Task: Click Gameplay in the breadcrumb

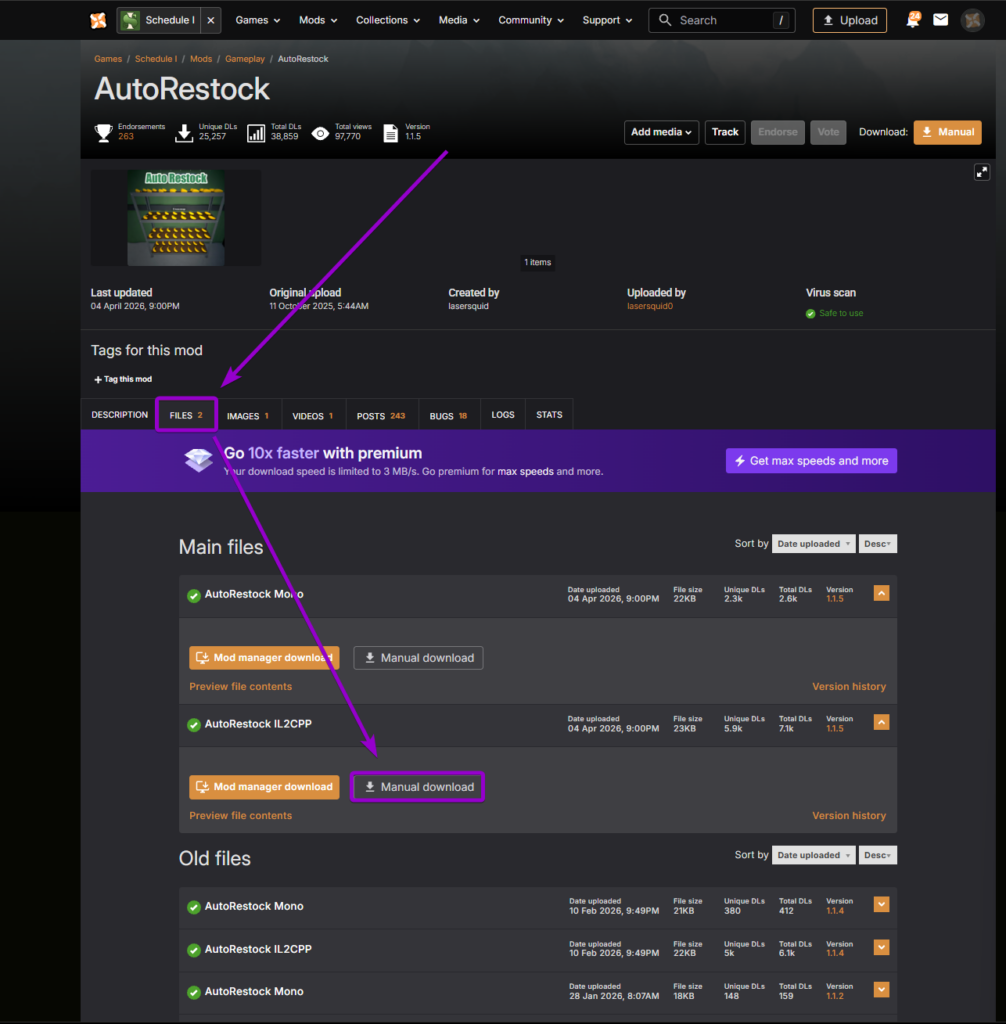Action: pyautogui.click(x=245, y=59)
